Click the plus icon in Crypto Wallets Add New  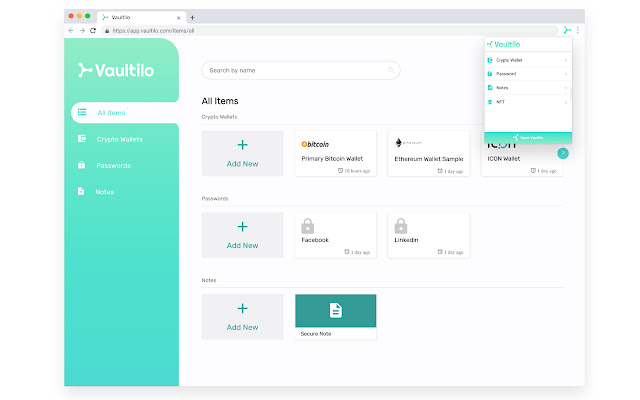(x=242, y=145)
